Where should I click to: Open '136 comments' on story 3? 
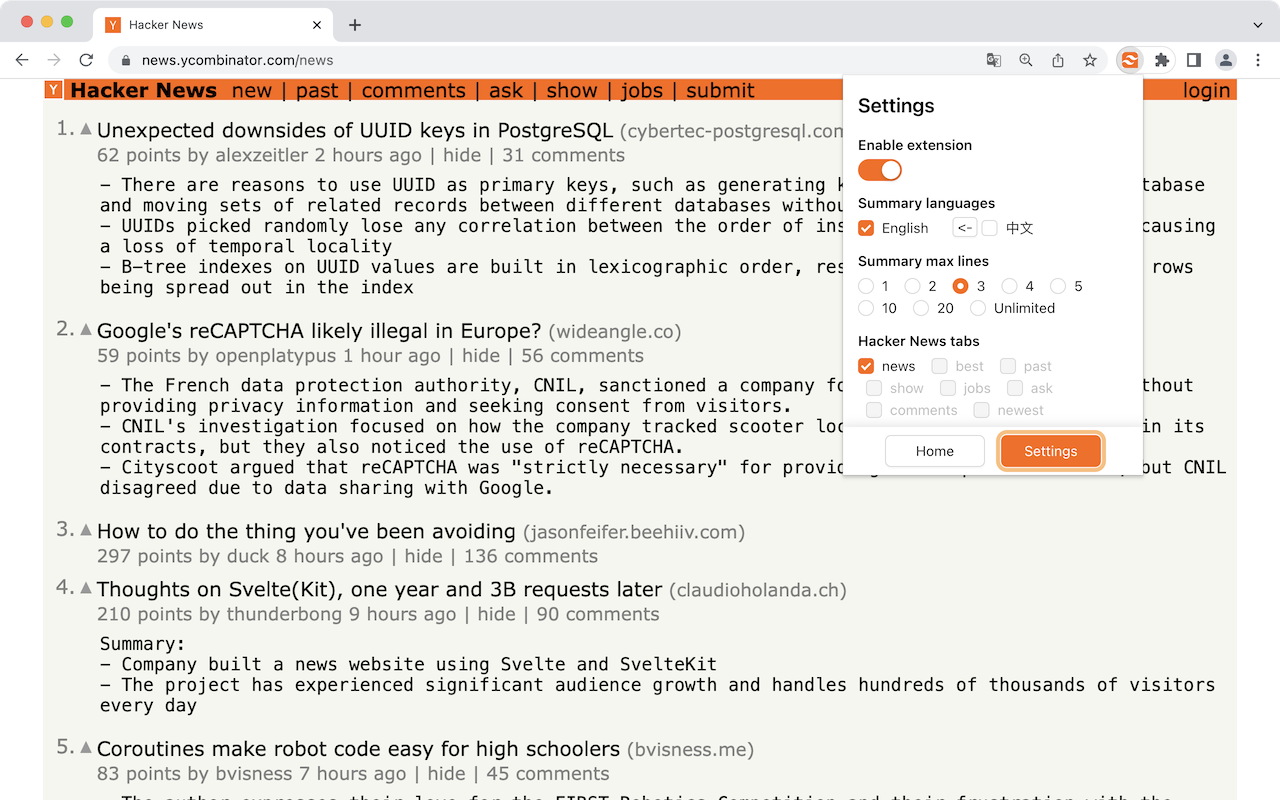531,556
